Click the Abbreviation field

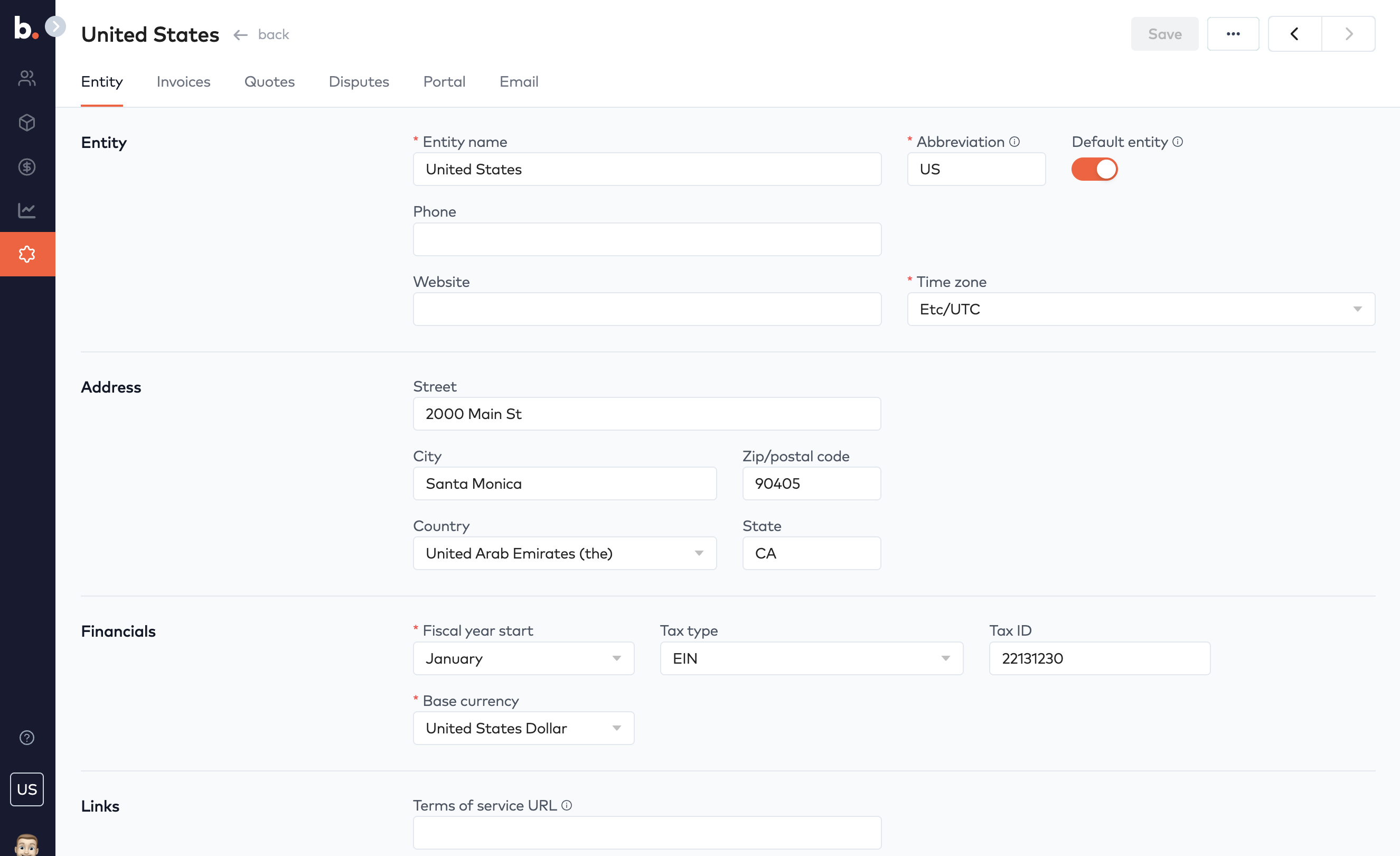[976, 170]
